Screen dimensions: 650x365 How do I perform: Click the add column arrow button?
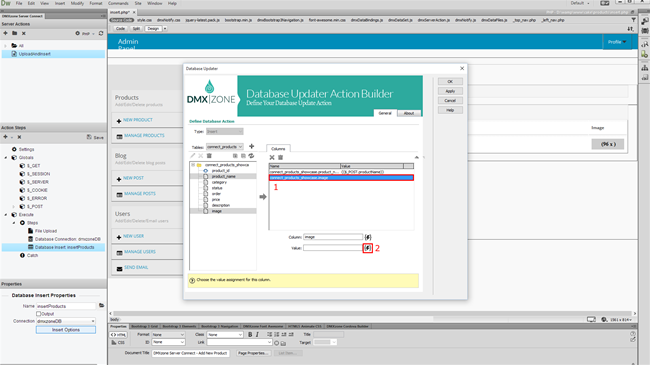pyautogui.click(x=263, y=197)
